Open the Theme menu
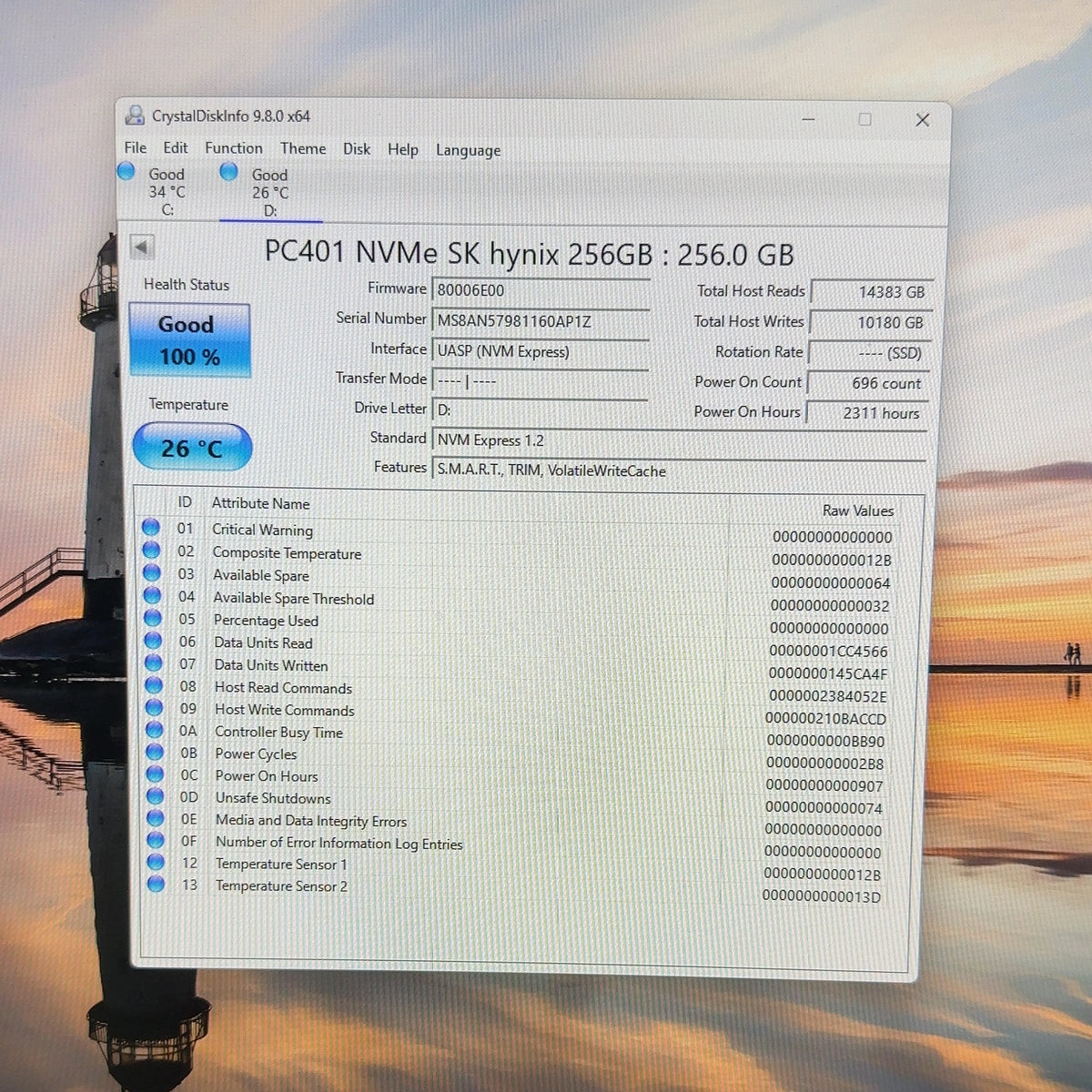Screen dimensions: 1092x1092 coord(303,148)
